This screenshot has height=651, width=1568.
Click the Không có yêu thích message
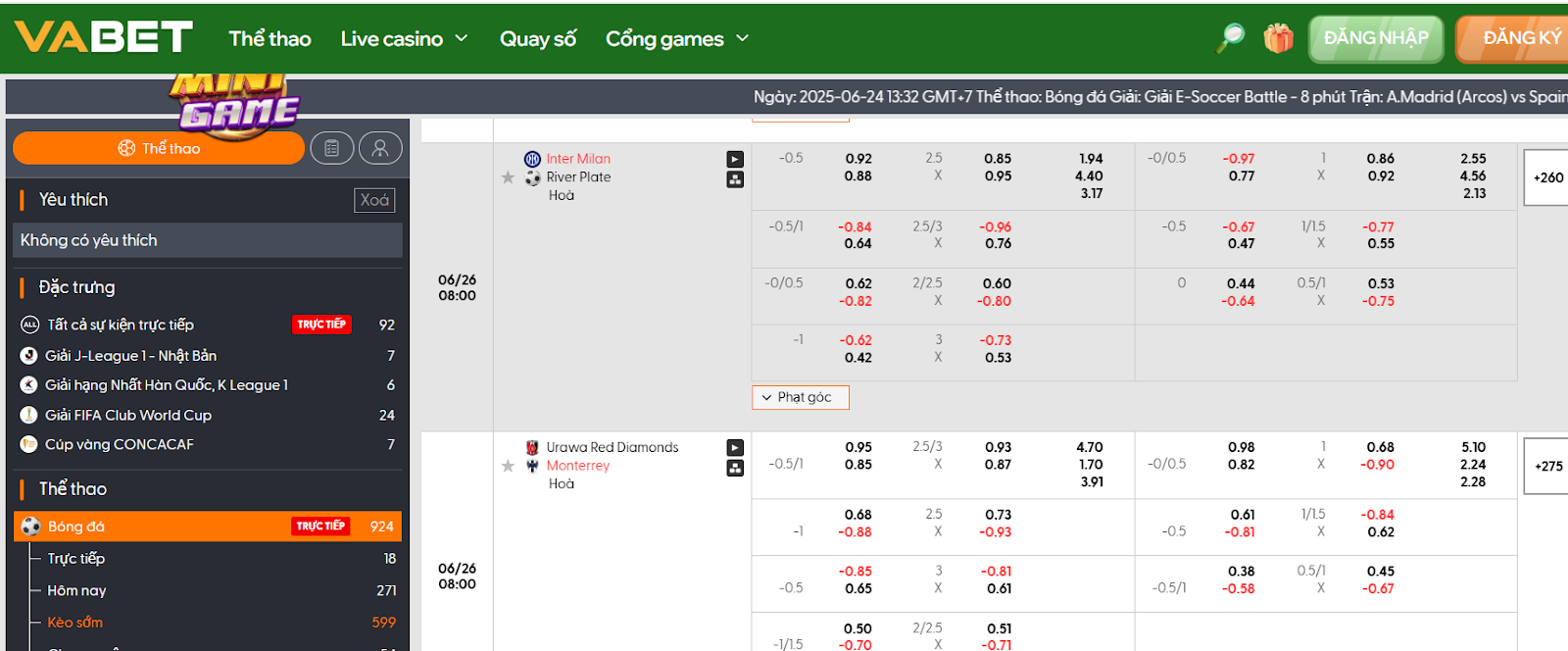click(x=208, y=240)
